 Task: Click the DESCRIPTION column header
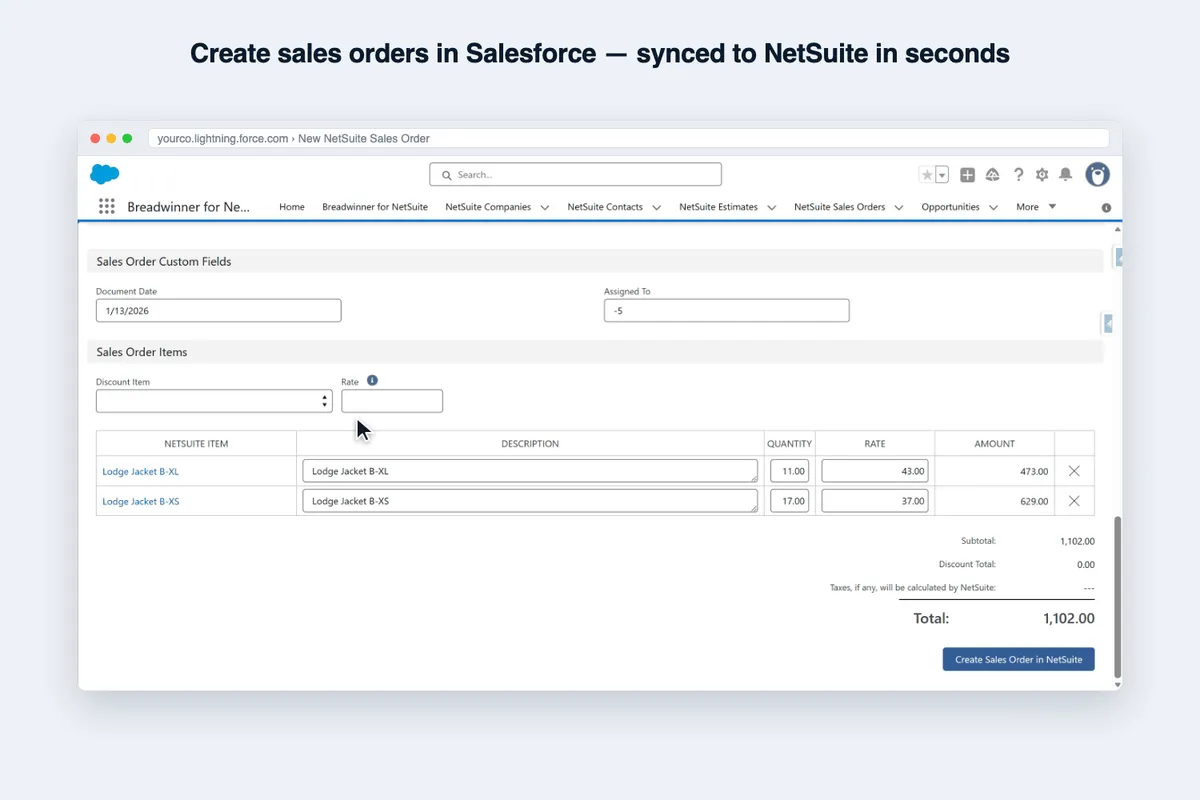[530, 443]
